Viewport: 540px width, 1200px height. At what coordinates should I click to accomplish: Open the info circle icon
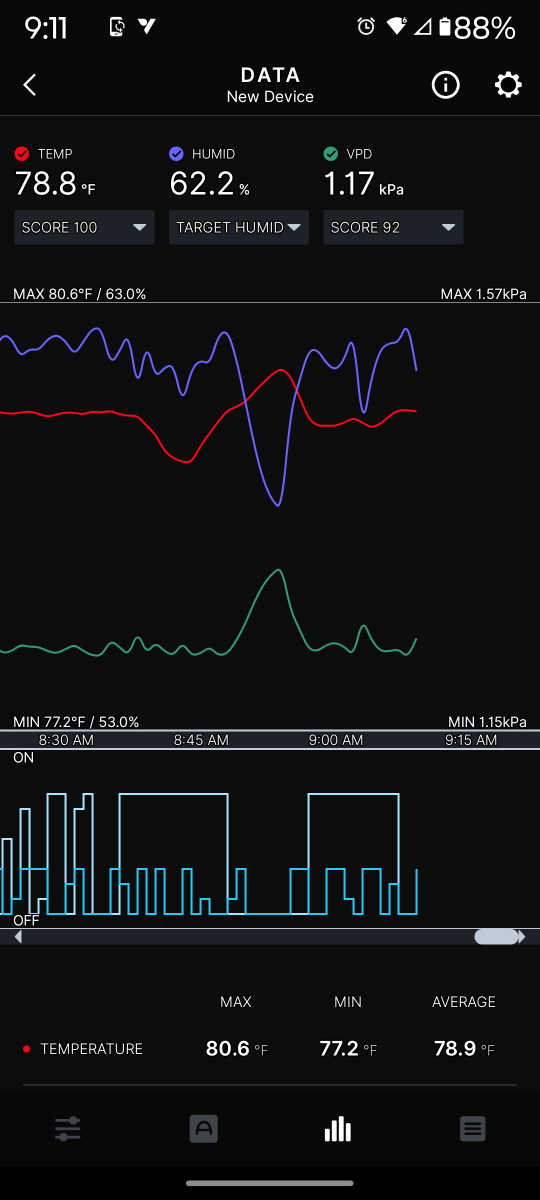click(x=445, y=85)
